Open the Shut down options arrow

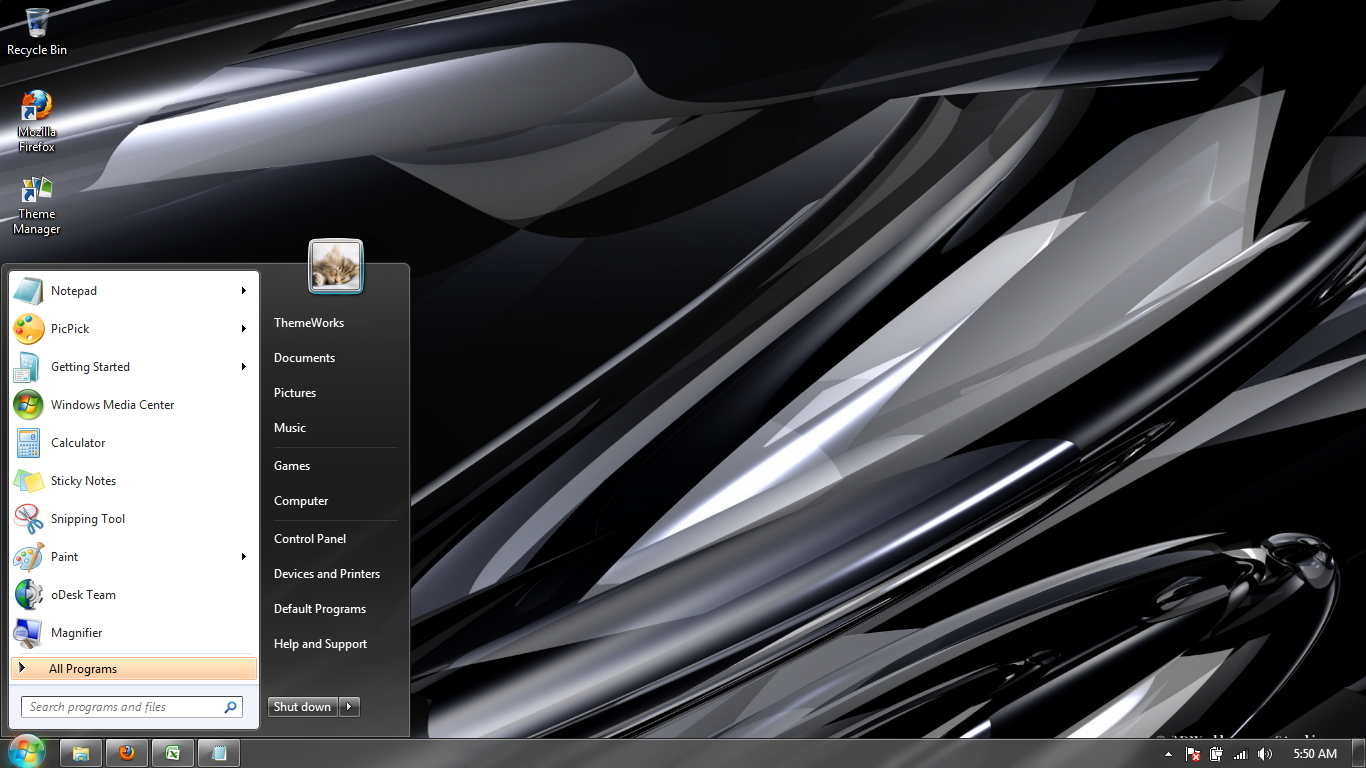point(349,707)
